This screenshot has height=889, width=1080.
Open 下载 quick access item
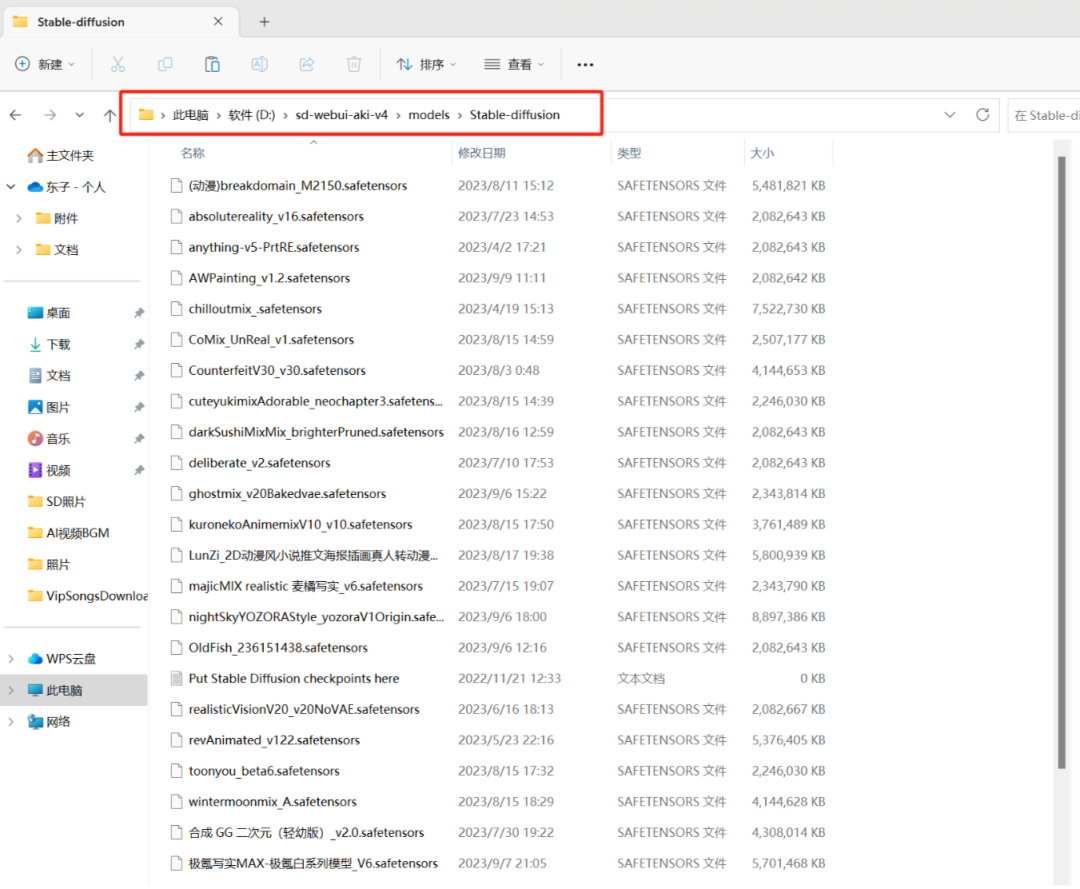point(49,344)
